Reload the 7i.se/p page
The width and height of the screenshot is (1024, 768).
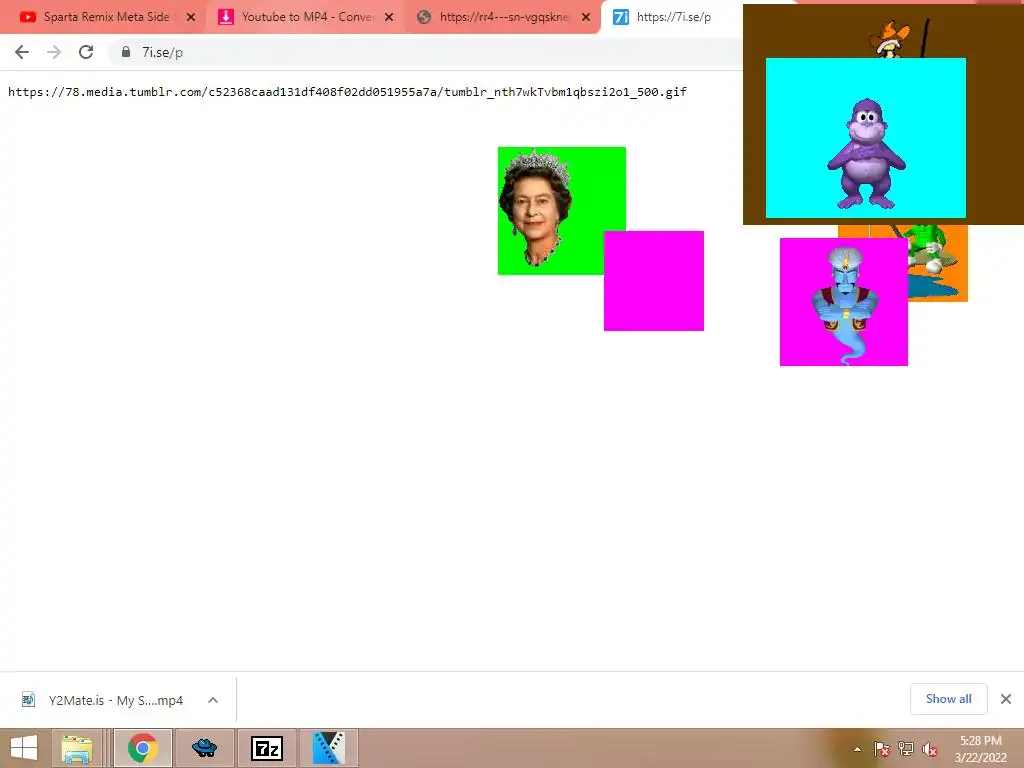(x=86, y=52)
